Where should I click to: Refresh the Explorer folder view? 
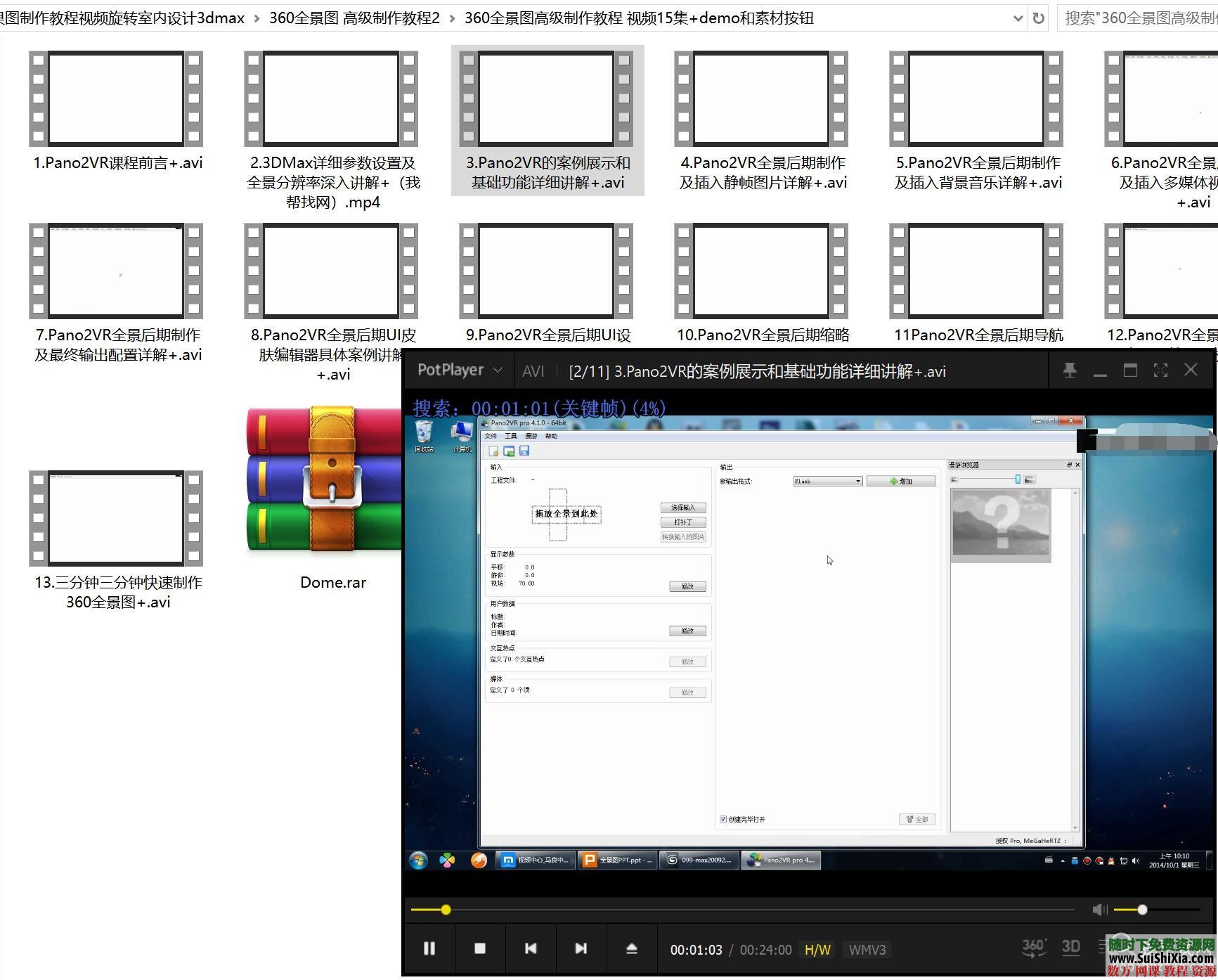[x=1038, y=18]
